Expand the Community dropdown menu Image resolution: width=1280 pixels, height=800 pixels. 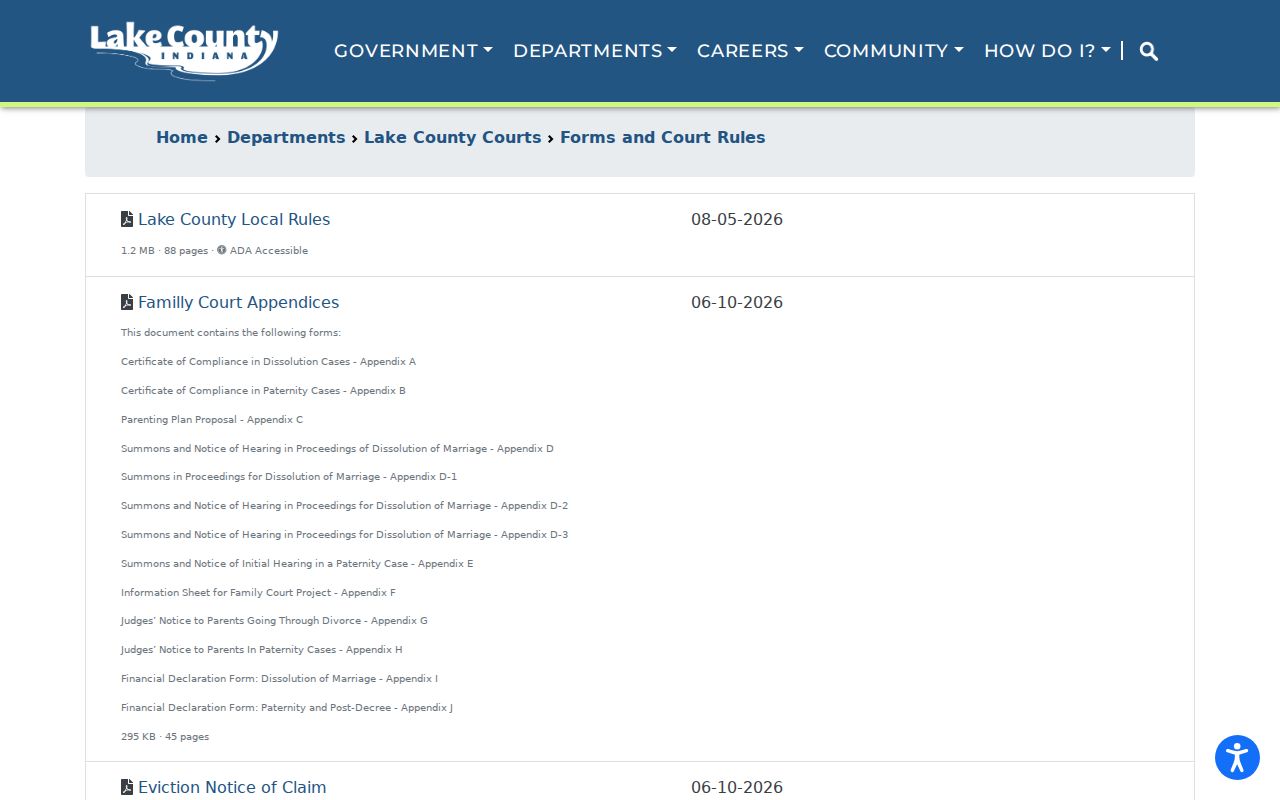coord(894,50)
